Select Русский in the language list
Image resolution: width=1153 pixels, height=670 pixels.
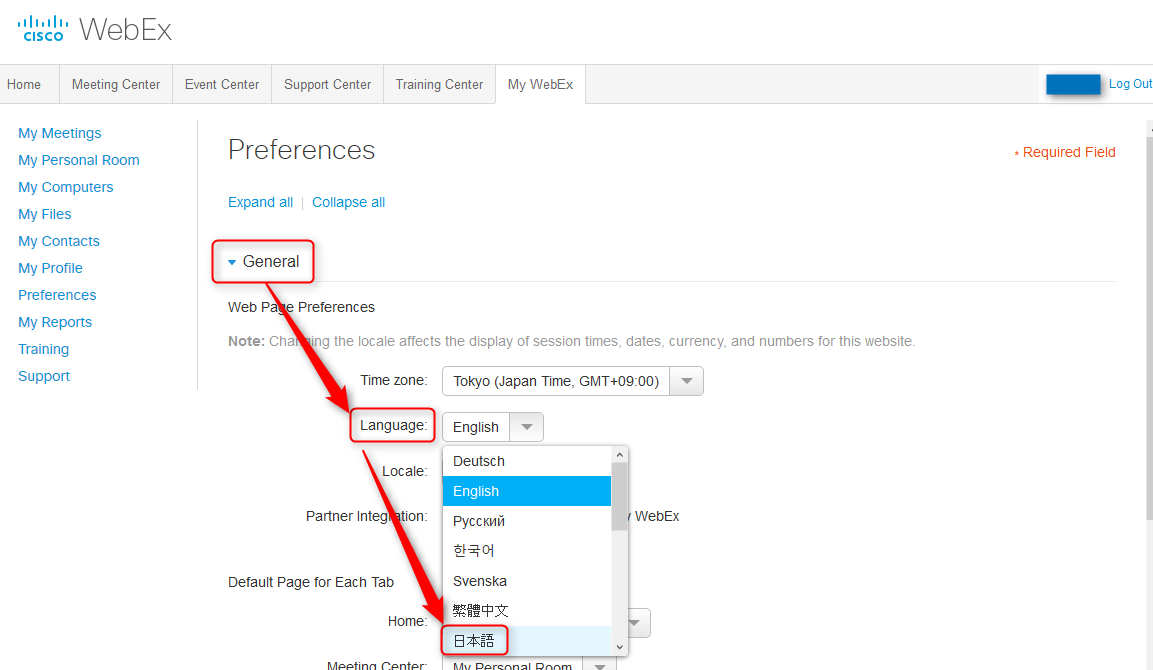pyautogui.click(x=526, y=521)
